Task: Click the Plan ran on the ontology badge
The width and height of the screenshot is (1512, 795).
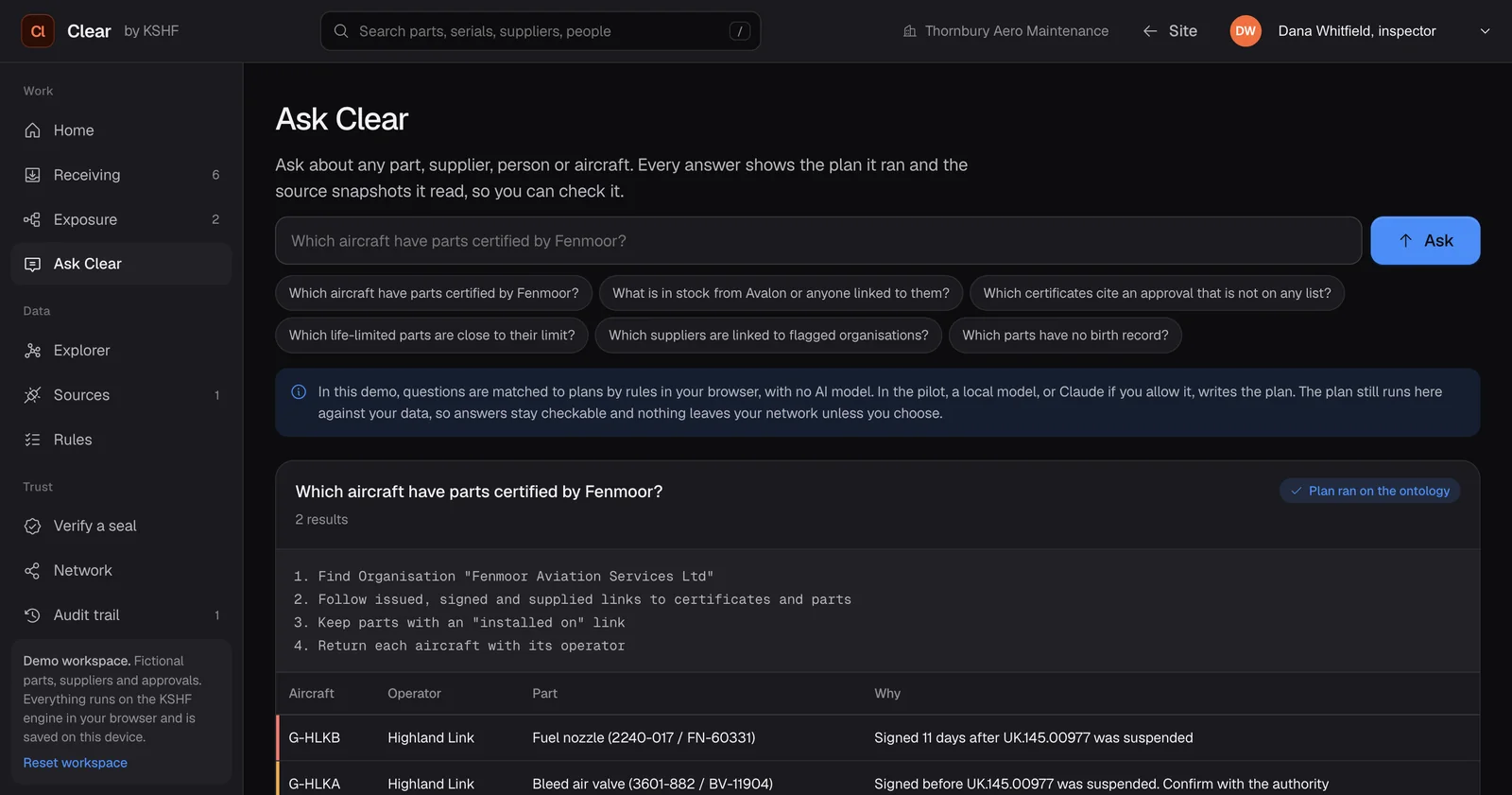Action: point(1369,491)
